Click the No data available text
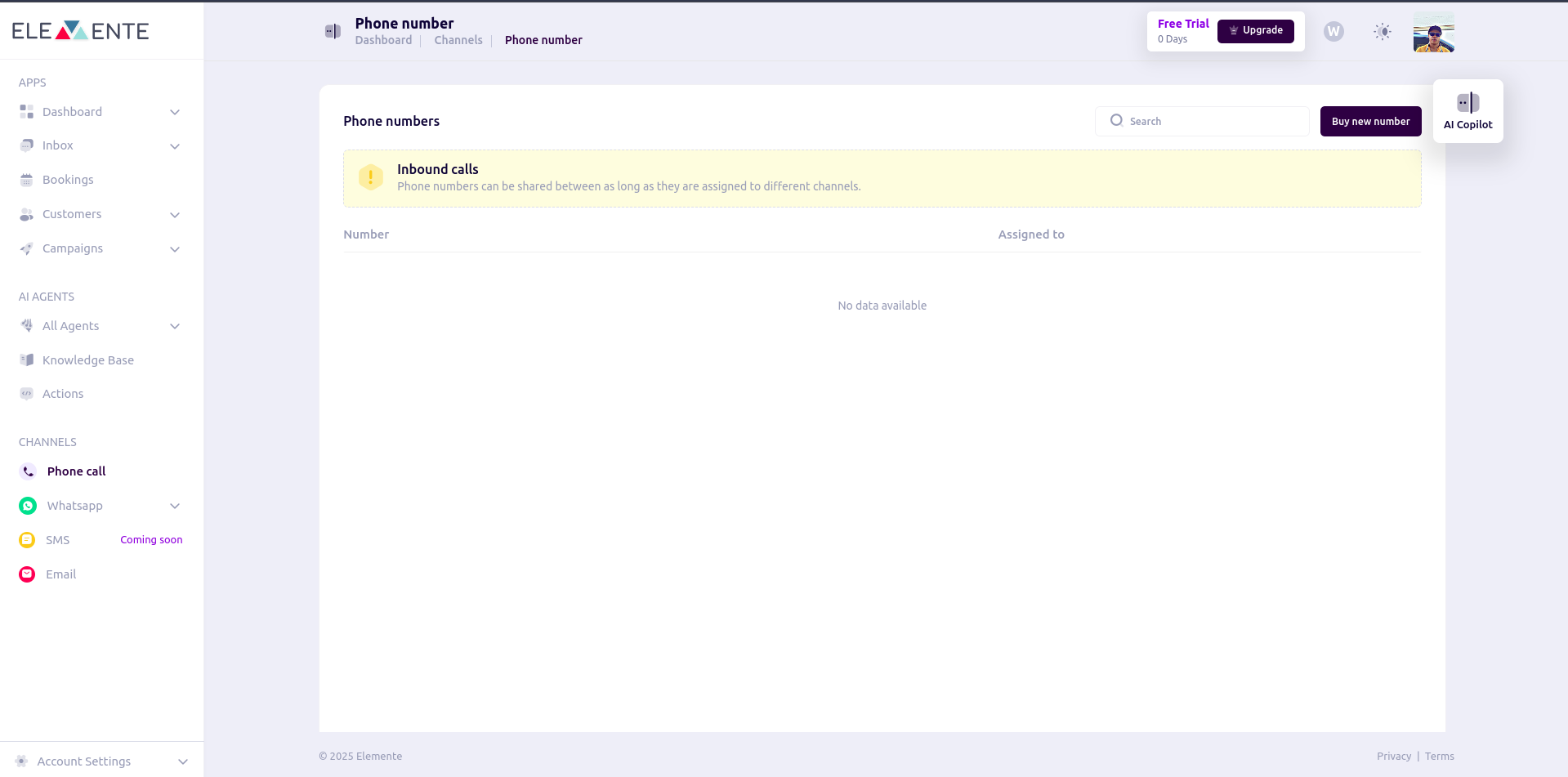The image size is (1568, 777). (x=882, y=306)
